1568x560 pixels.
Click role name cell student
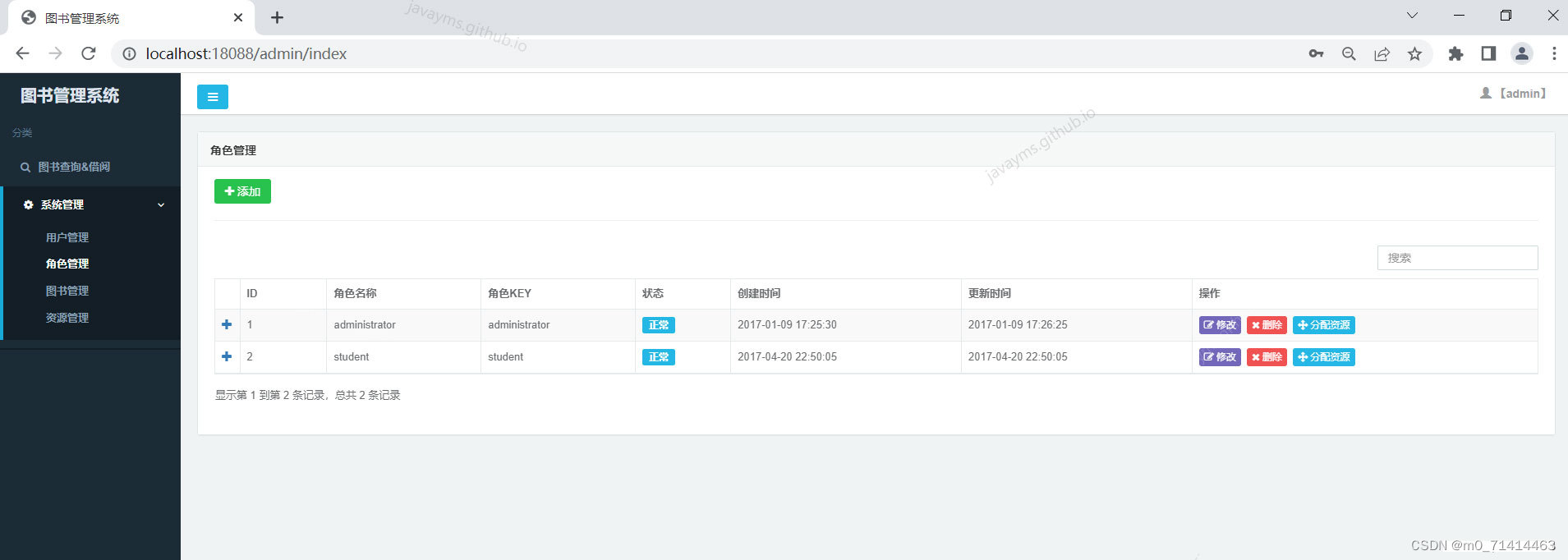(352, 356)
